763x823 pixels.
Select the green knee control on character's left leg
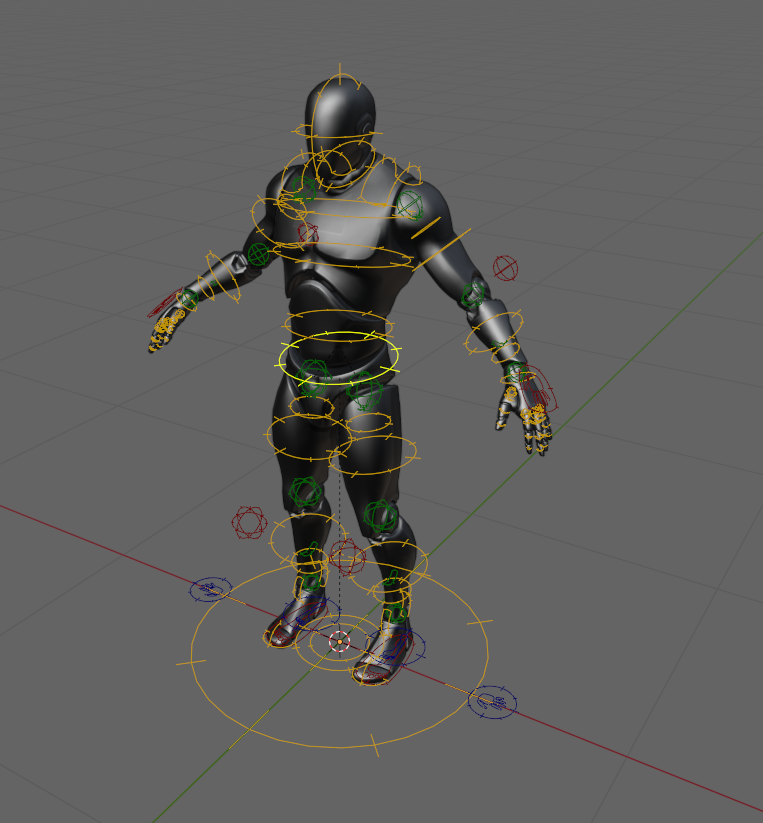click(x=380, y=516)
